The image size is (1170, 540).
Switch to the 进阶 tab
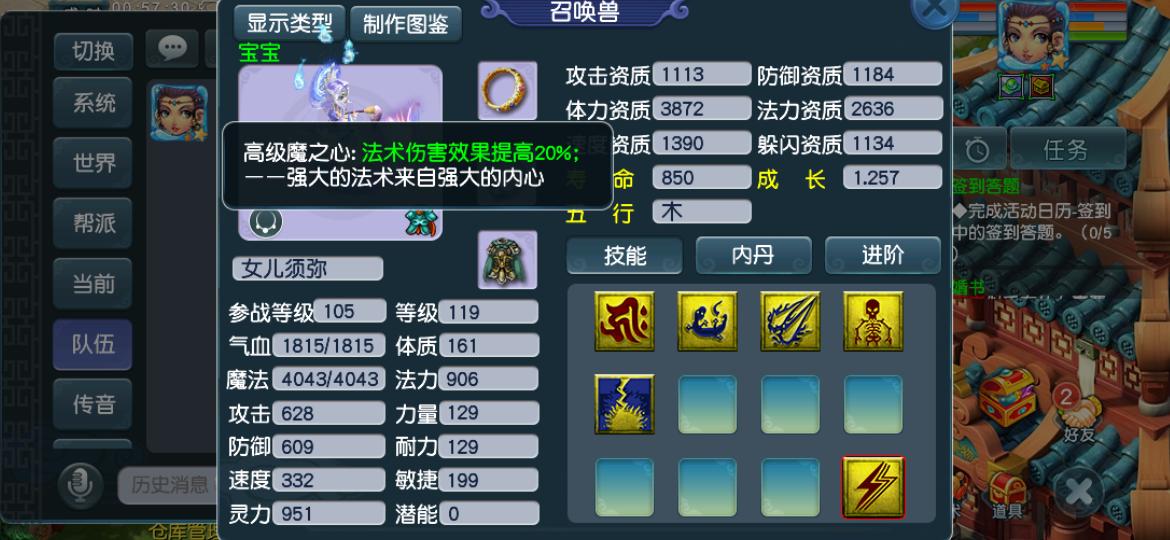pyautogui.click(x=883, y=255)
